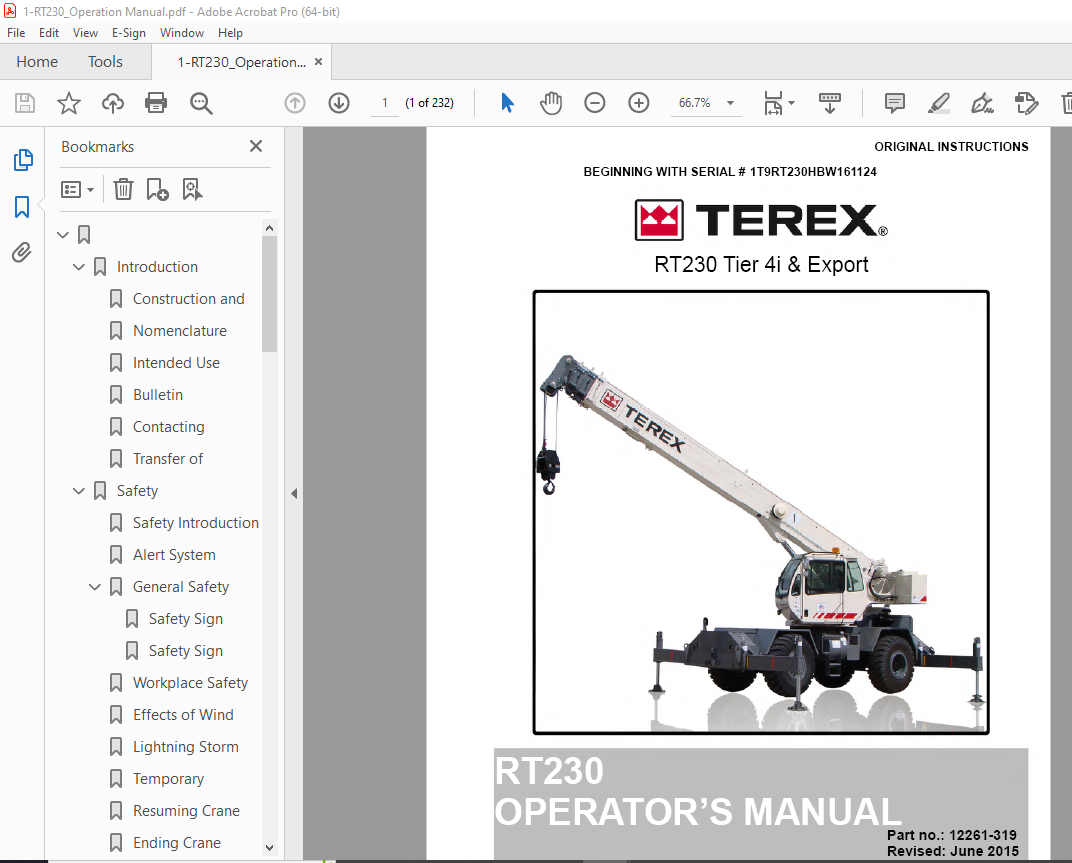
Task: Click the Save file icon
Action: [x=25, y=103]
